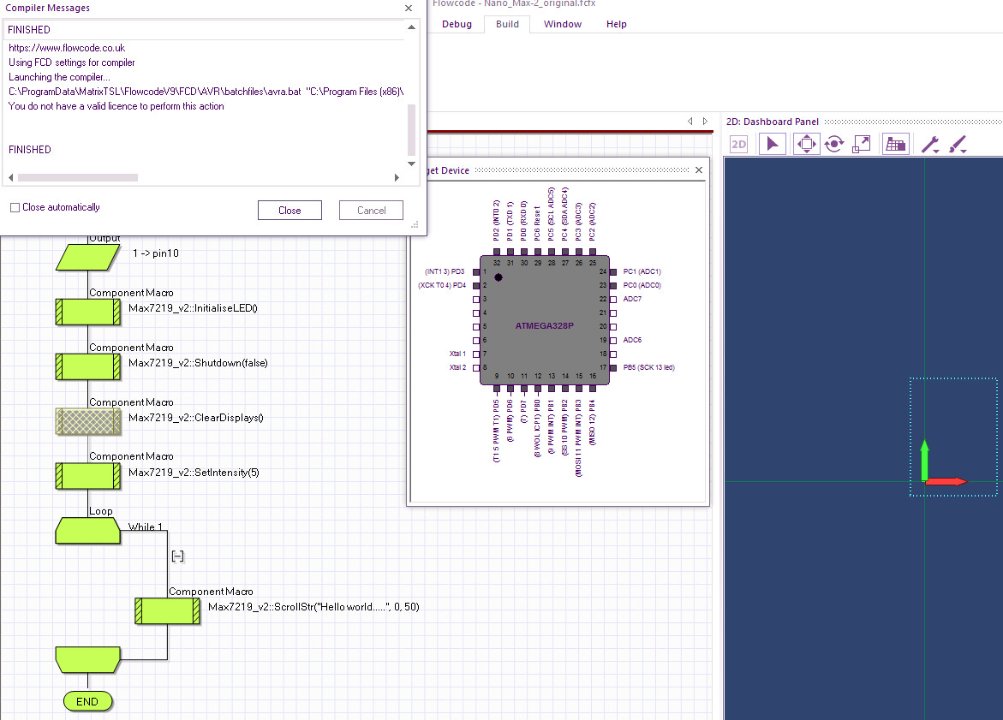Image resolution: width=1003 pixels, height=720 pixels.
Task: Click the Cancel button in Compiler Messages
Action: pyautogui.click(x=371, y=210)
